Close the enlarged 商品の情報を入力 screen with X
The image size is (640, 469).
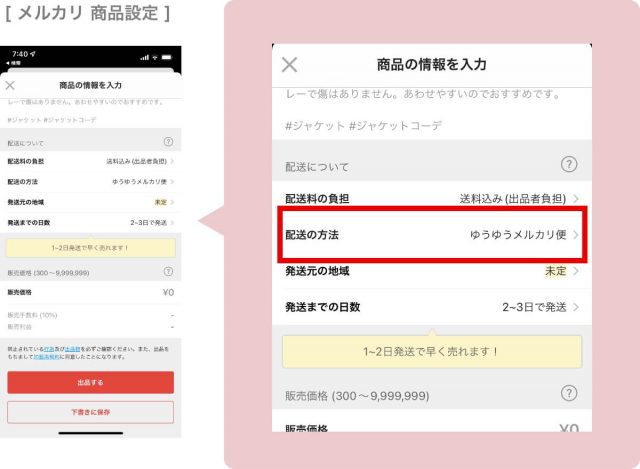pos(289,64)
